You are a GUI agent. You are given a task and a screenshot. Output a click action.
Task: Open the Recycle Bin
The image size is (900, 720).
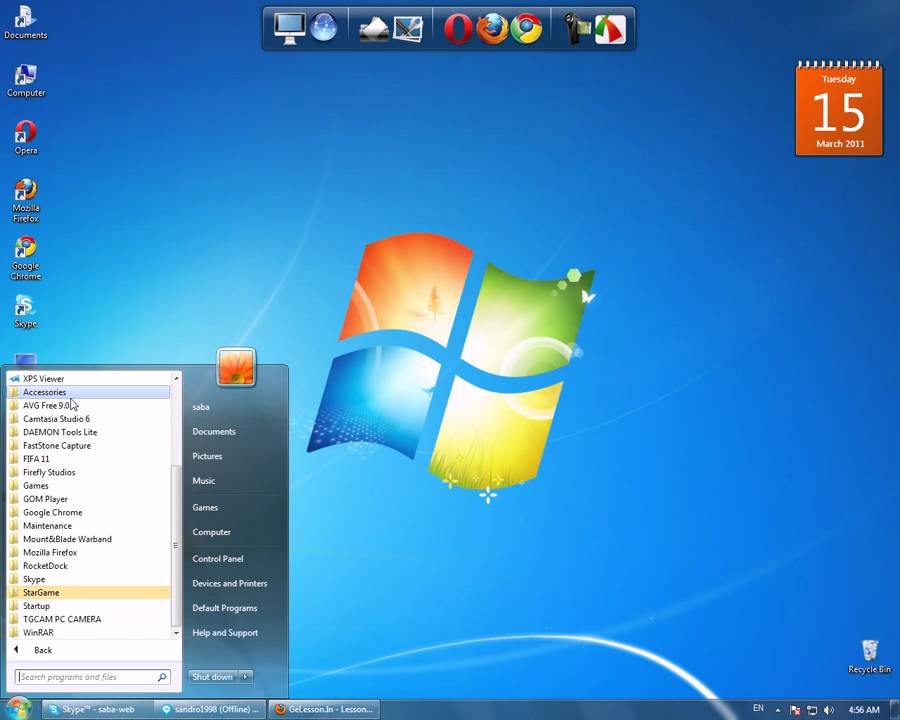[869, 657]
